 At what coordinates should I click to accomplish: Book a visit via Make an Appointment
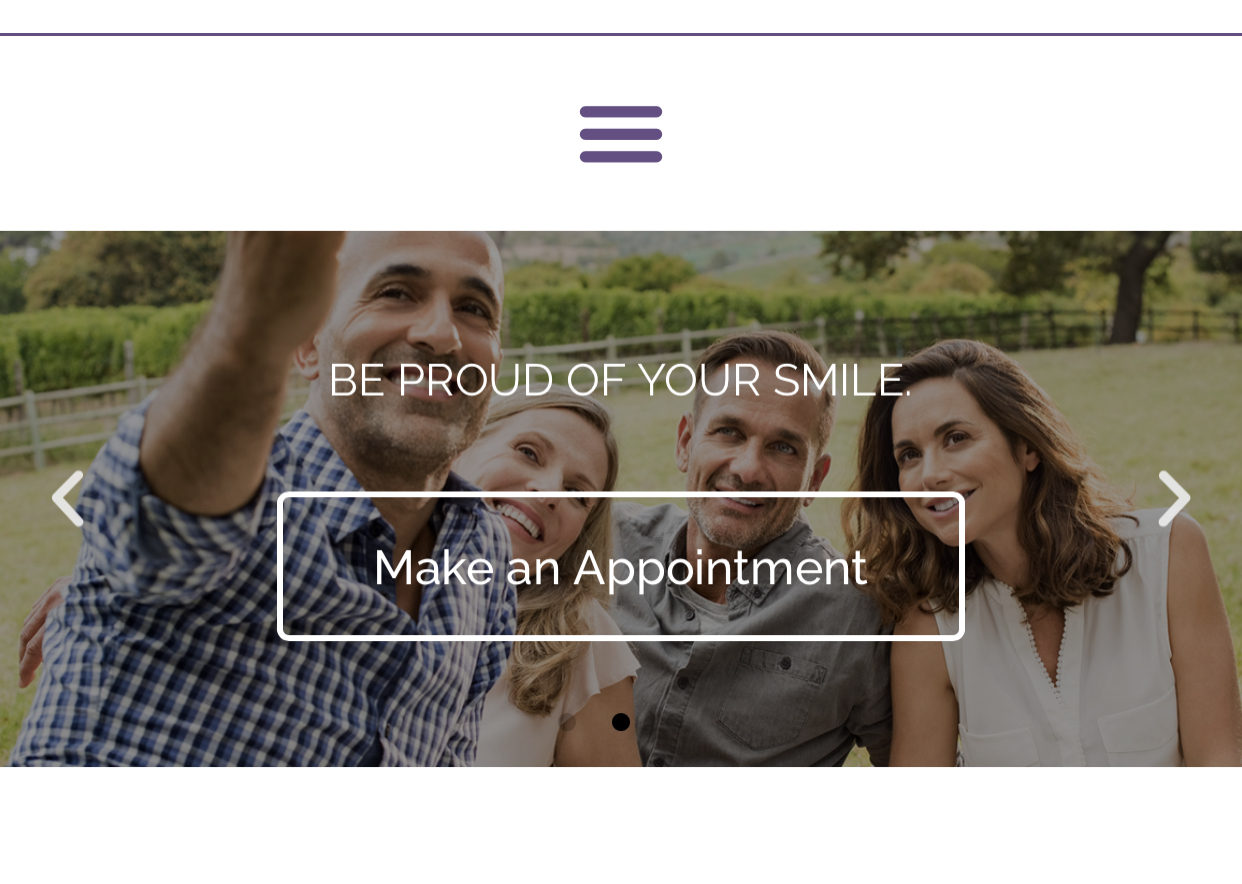point(621,566)
